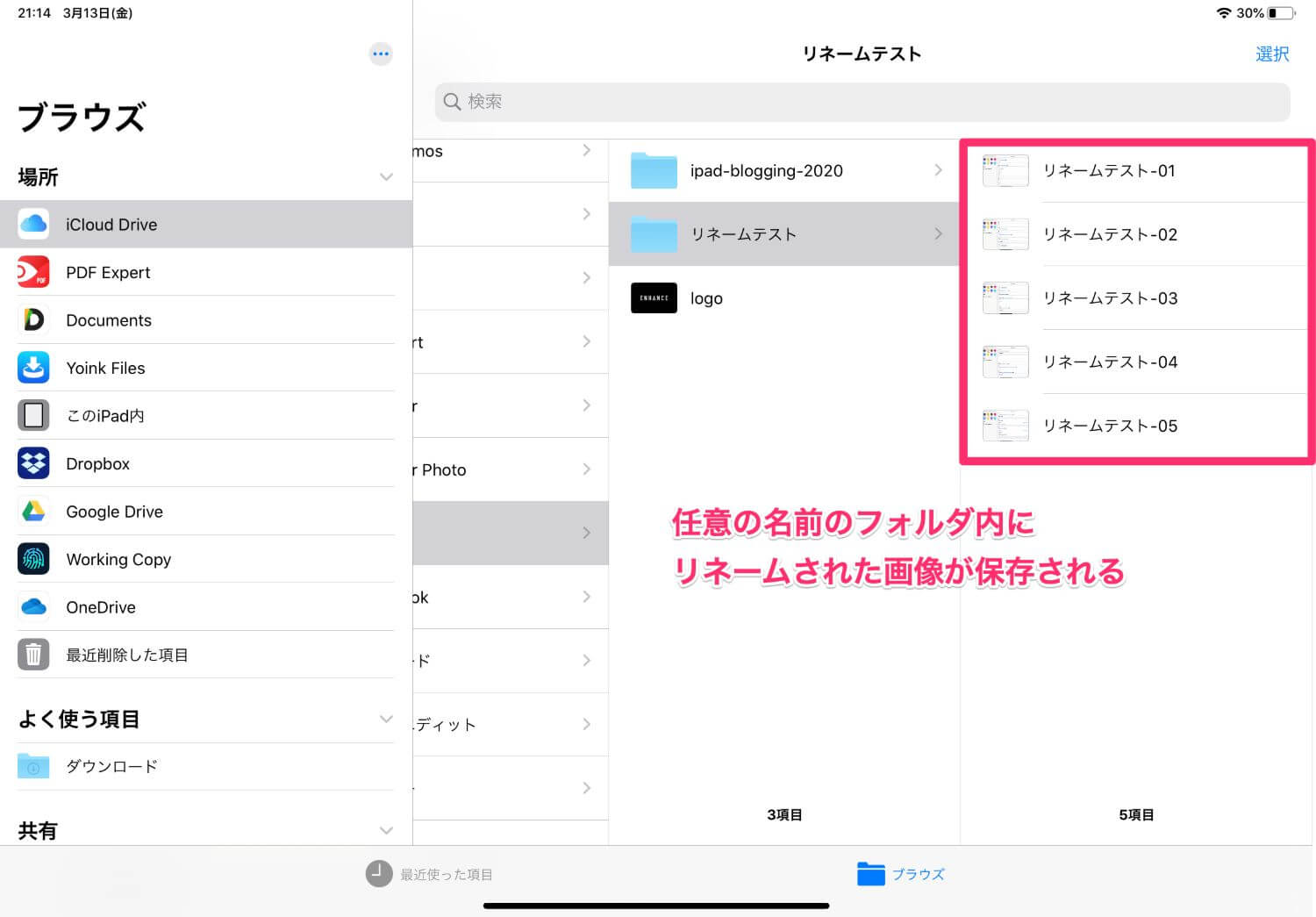This screenshot has height=917, width=1316.
Task: Open PDF Expert location icon
Action: coord(33,272)
